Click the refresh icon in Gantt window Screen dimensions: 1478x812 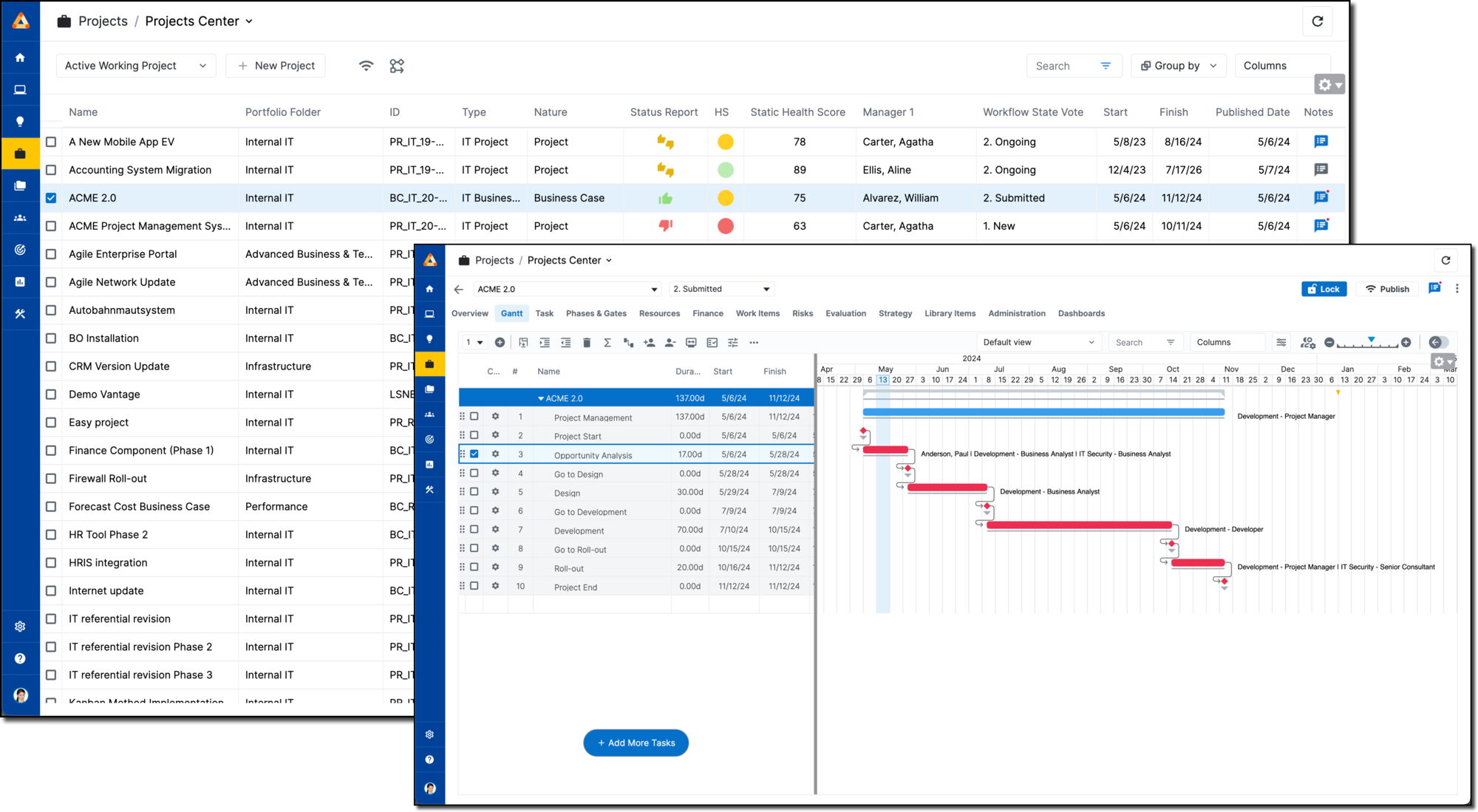pos(1445,260)
